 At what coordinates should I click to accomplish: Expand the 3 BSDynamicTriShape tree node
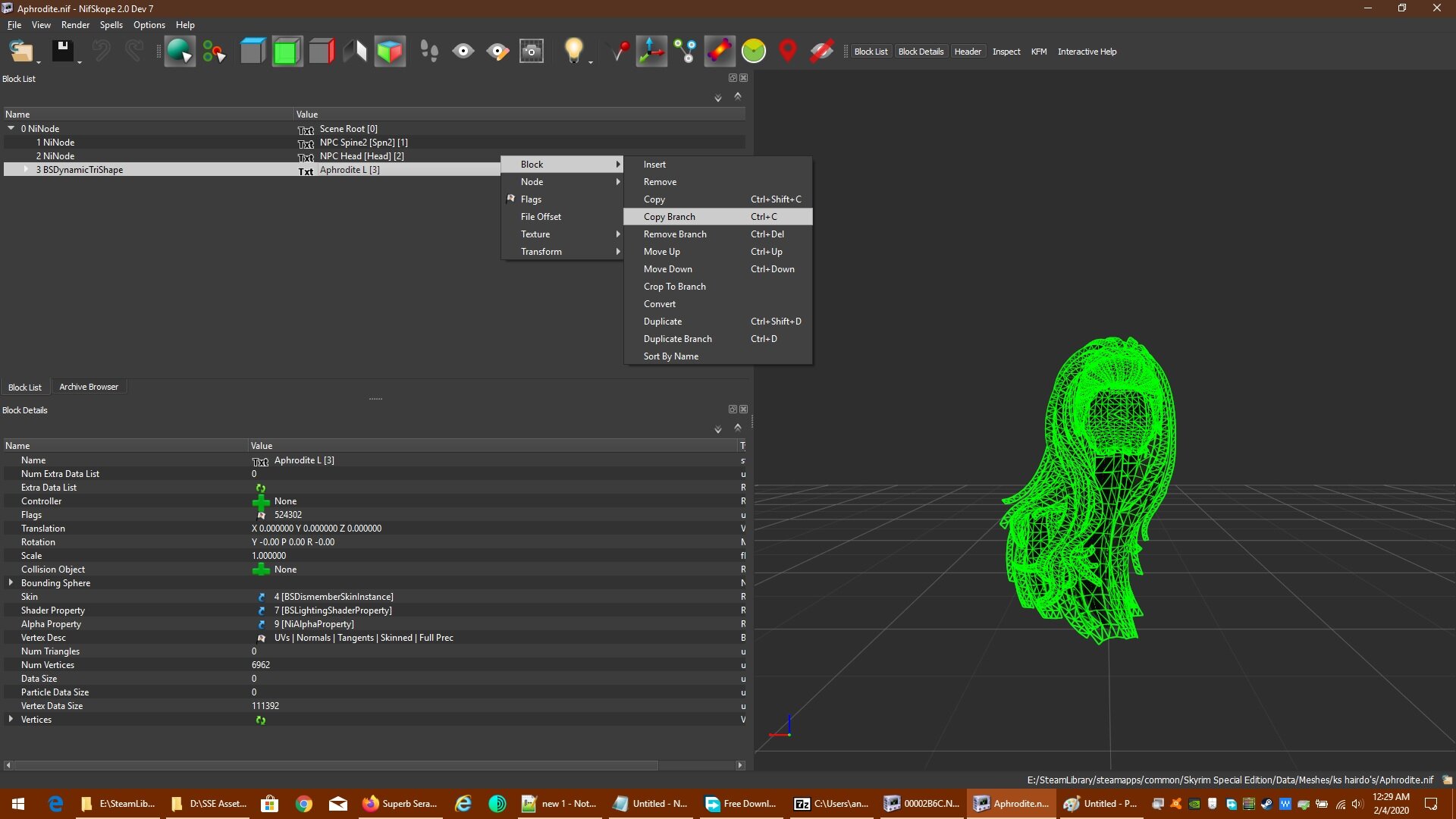(x=26, y=169)
